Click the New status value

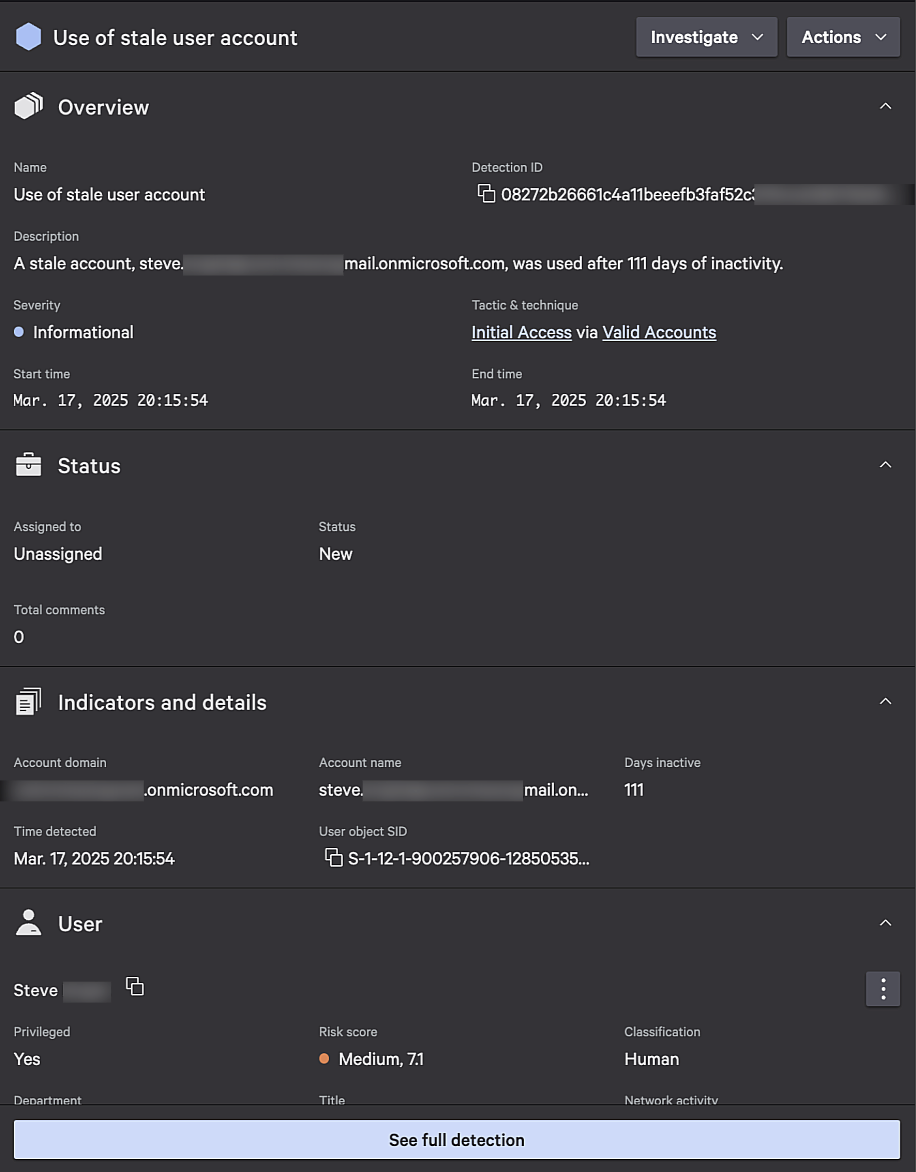click(x=335, y=554)
